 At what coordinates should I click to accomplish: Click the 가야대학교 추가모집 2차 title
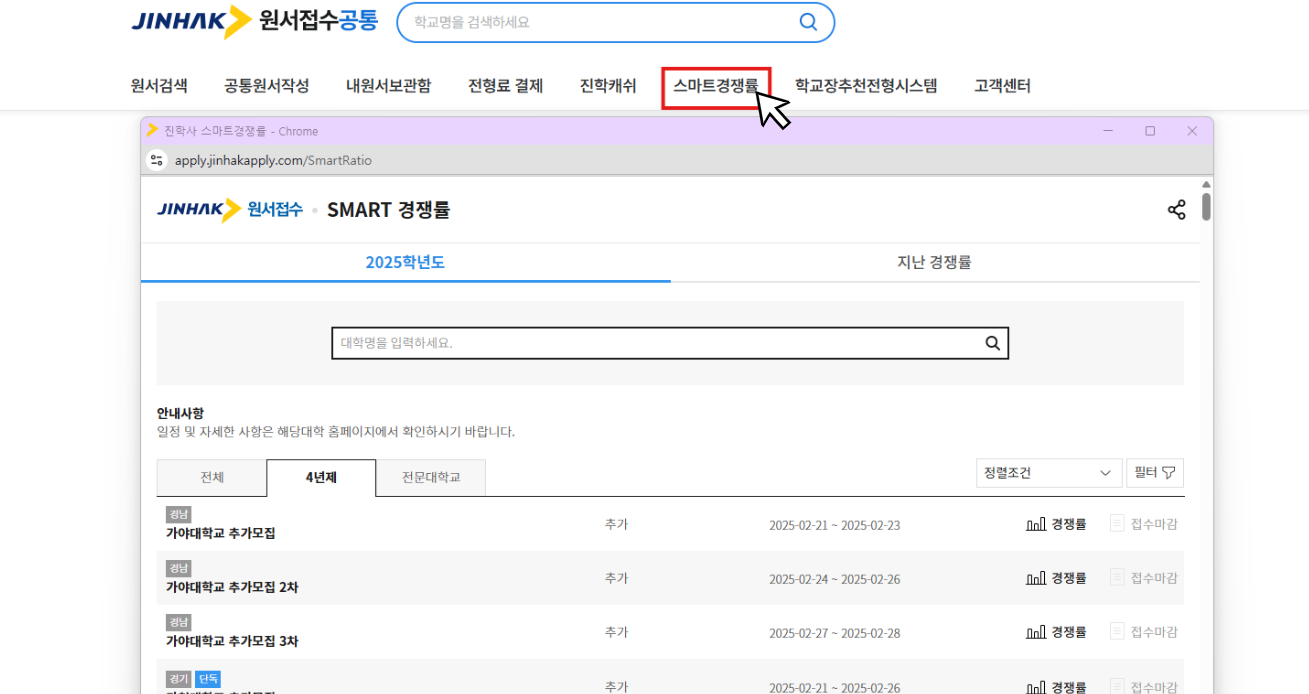point(232,587)
